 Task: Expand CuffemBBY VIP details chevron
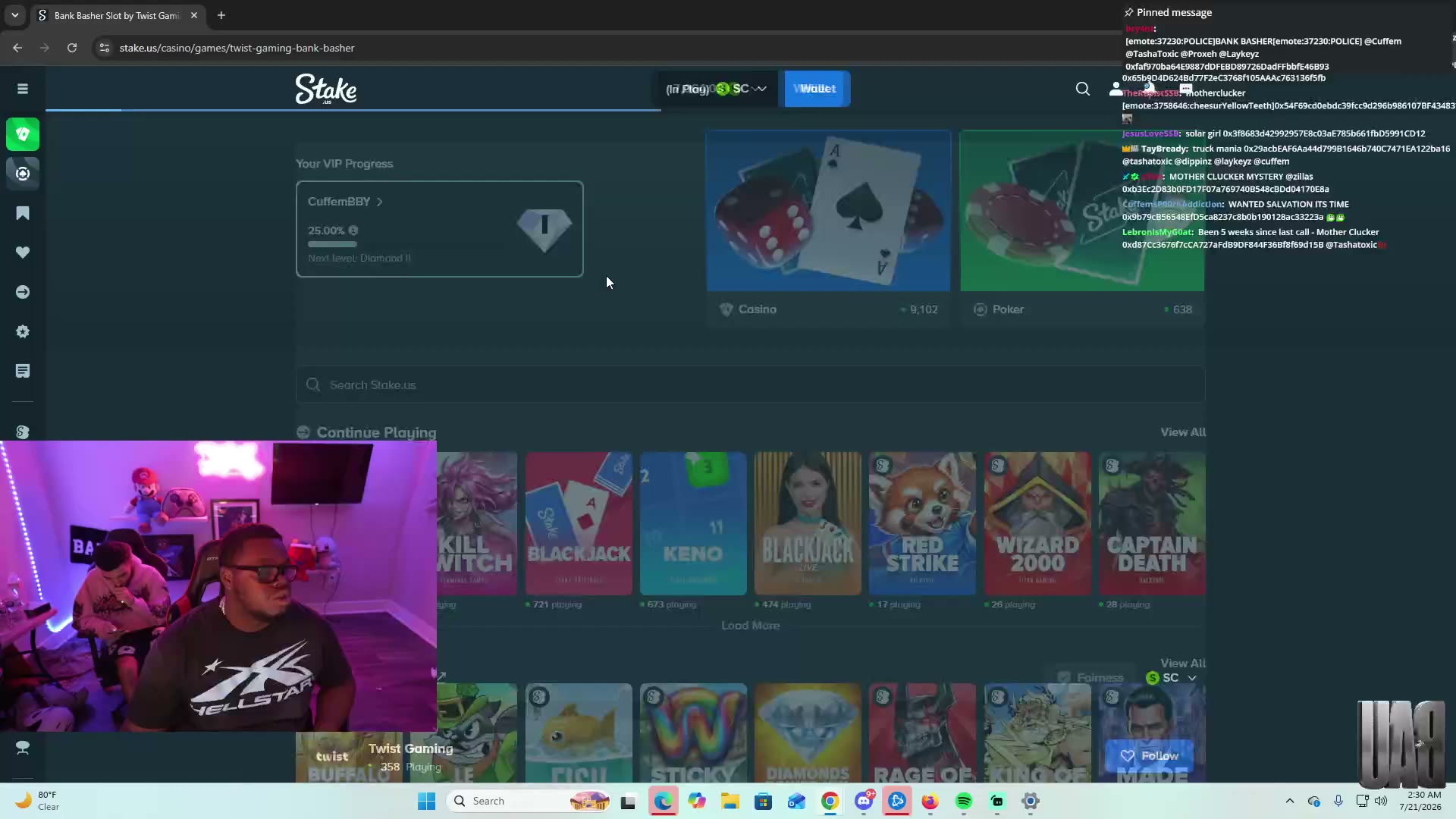coord(380,202)
